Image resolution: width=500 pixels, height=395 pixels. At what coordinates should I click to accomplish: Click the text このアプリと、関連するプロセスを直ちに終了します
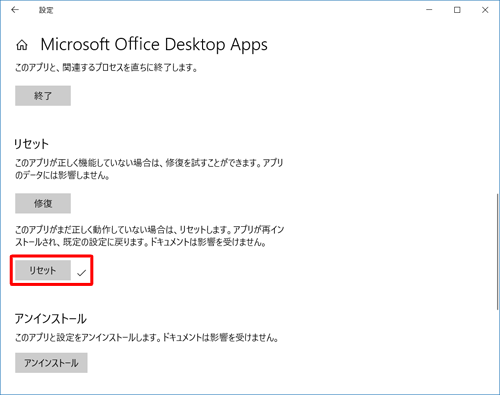click(x=106, y=68)
